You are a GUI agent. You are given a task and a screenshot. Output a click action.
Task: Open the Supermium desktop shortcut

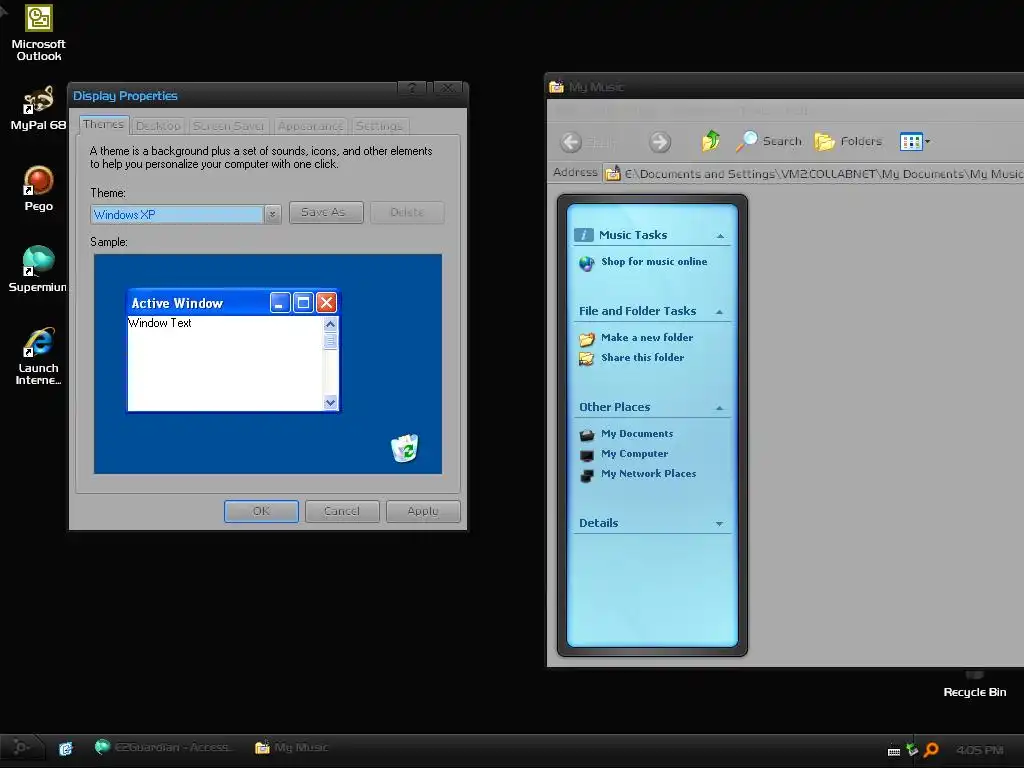pyautogui.click(x=39, y=269)
